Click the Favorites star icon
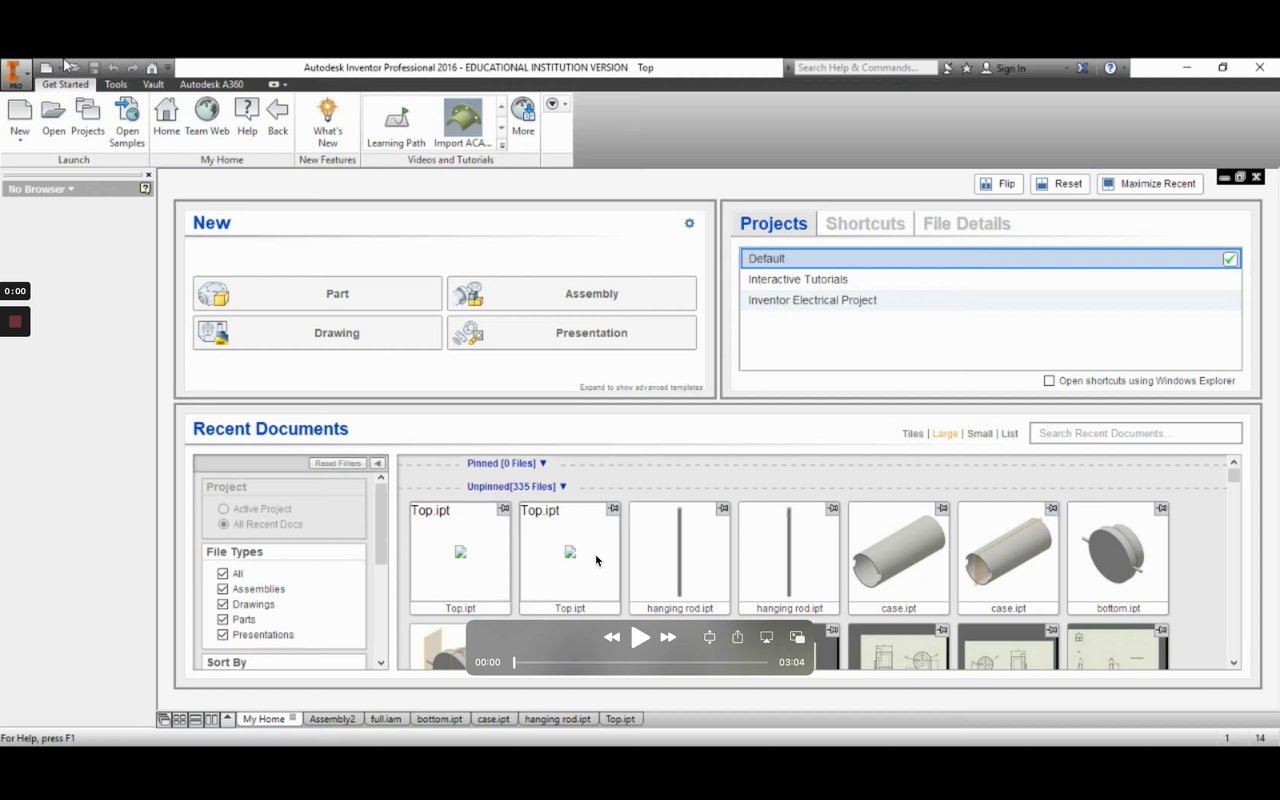The width and height of the screenshot is (1280, 800). point(966,68)
